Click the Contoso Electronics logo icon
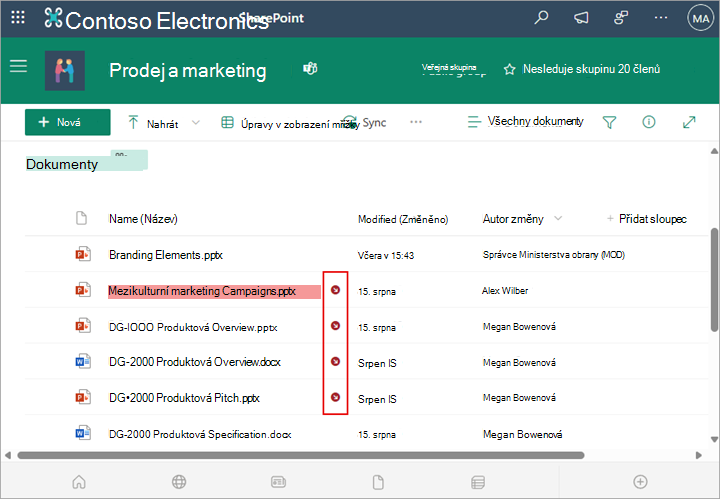 53,17
